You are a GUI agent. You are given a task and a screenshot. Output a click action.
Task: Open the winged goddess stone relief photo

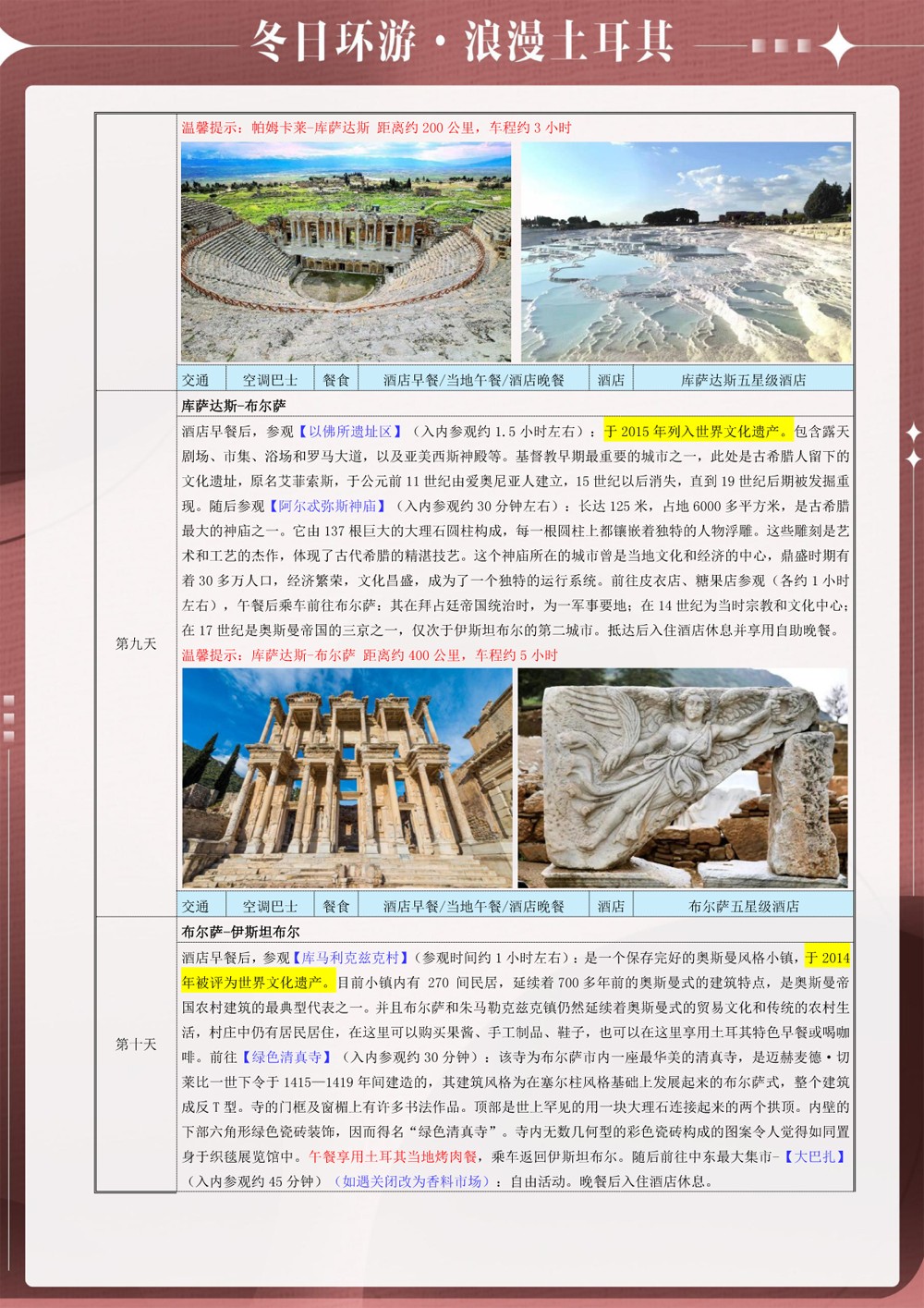(x=683, y=777)
